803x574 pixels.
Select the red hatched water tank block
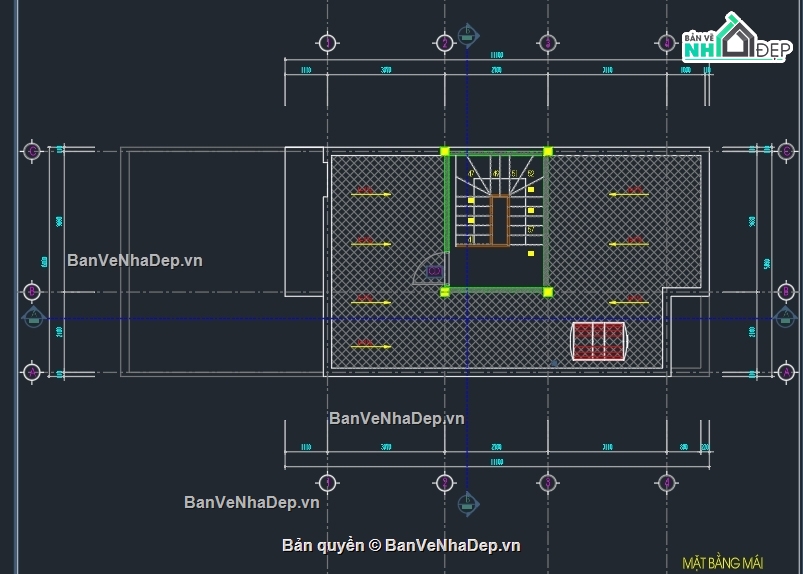point(598,341)
